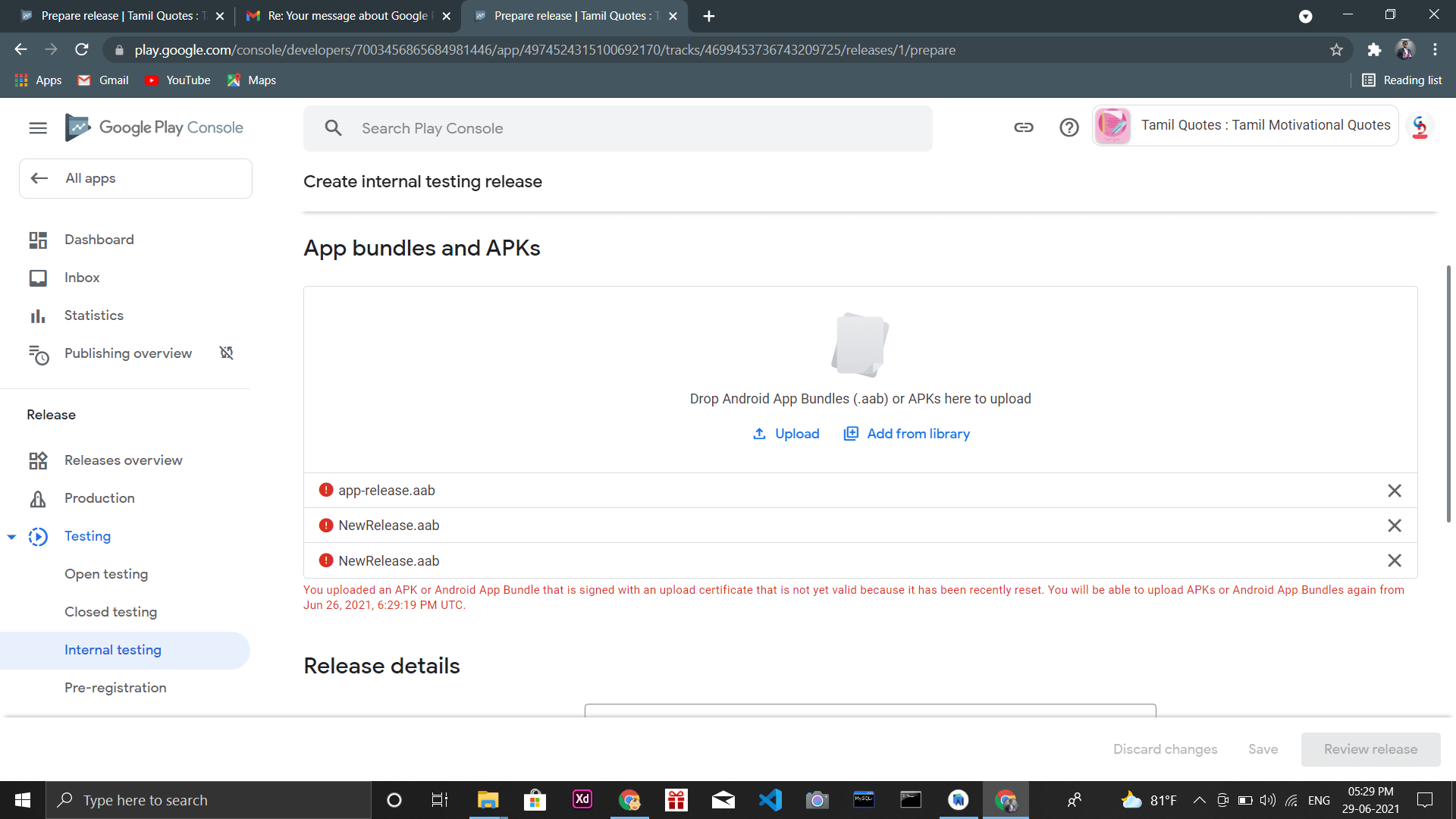Remove app-release.aab from the upload list
This screenshot has height=819, width=1456.
[x=1395, y=491]
